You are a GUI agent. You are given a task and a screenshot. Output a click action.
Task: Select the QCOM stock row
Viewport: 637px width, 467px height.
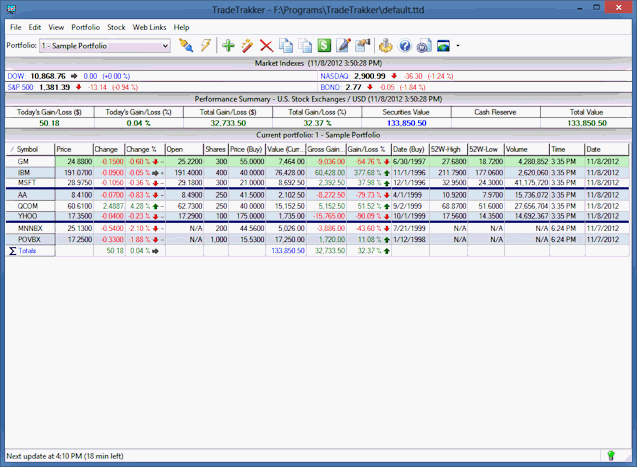317,206
